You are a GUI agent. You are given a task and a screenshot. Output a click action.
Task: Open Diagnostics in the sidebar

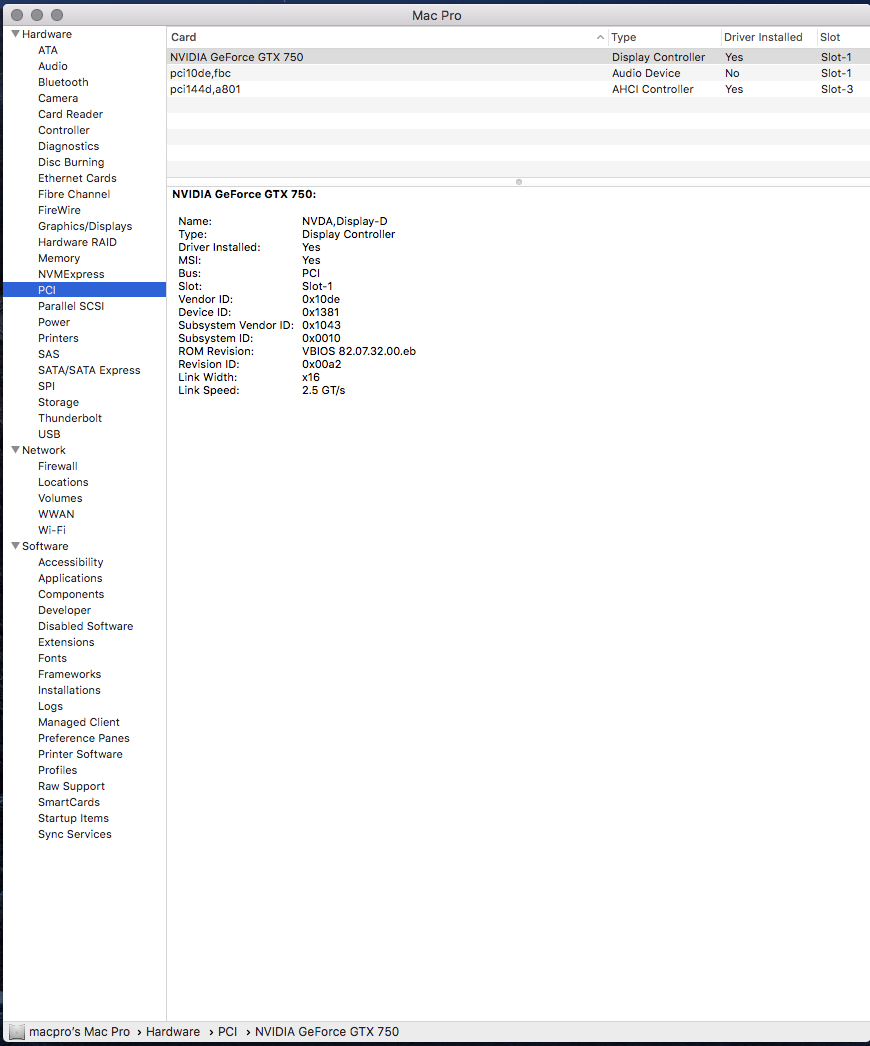[69, 146]
